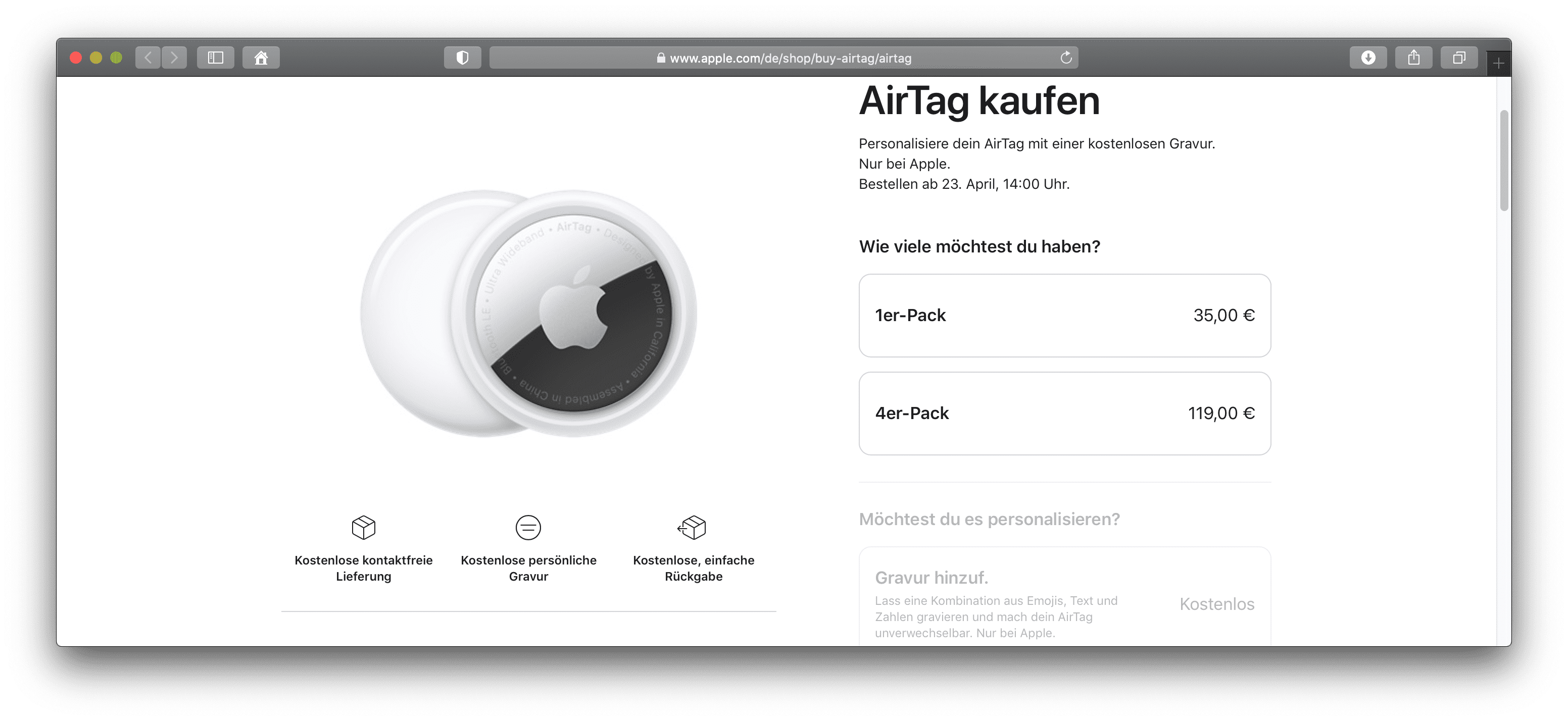1568x721 pixels.
Task: Minimize the window with yellow button
Action: pos(96,58)
